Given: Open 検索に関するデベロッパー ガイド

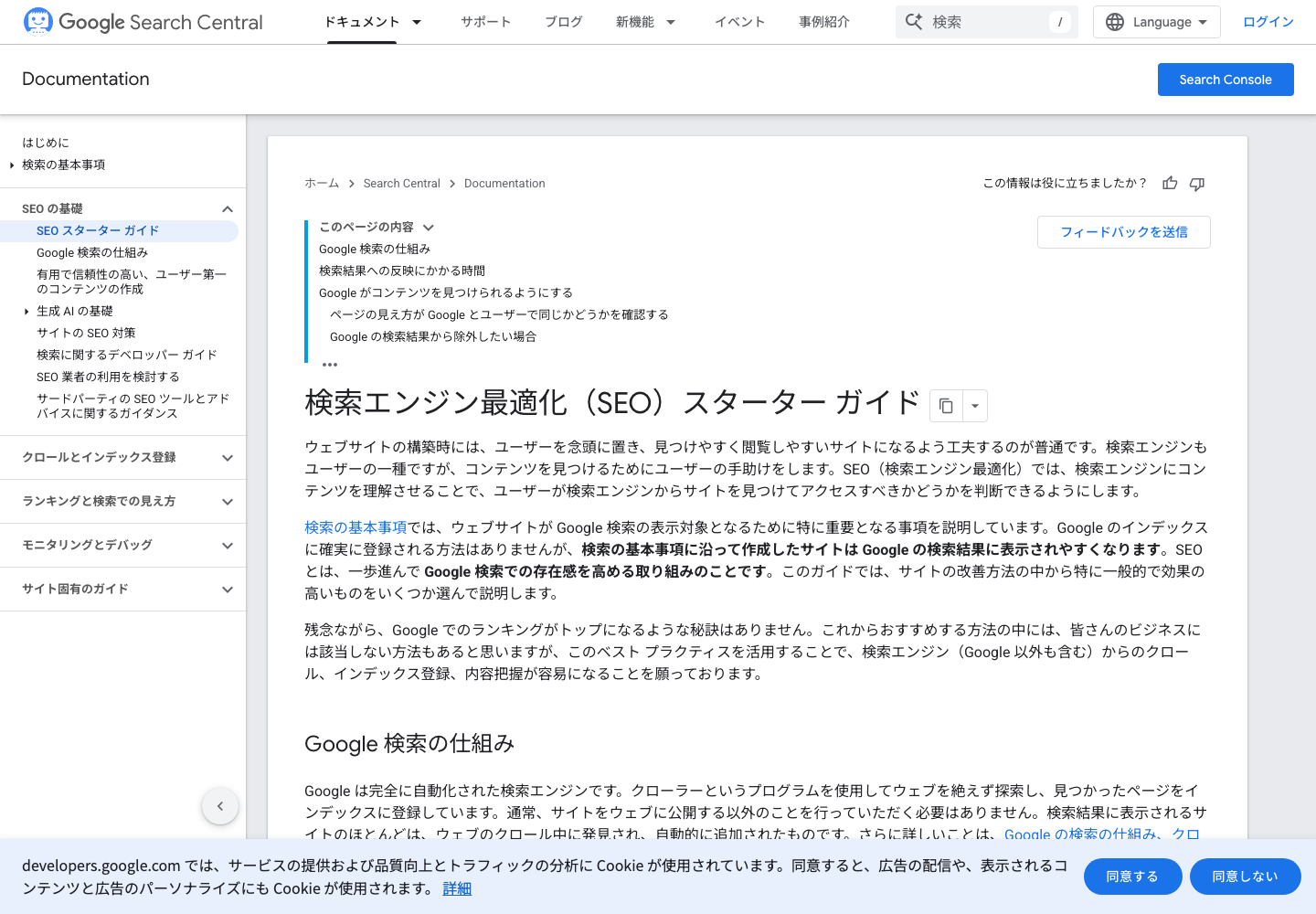Looking at the screenshot, I should (127, 356).
